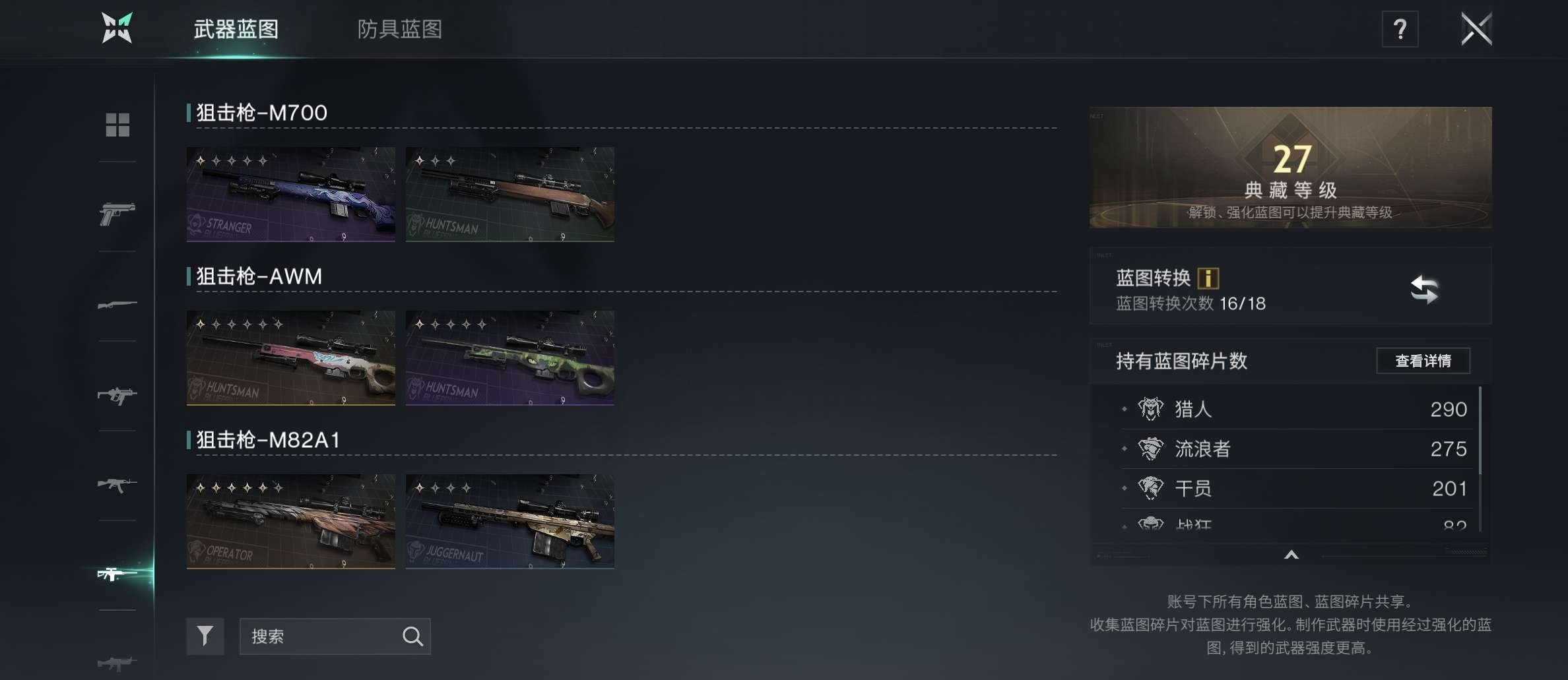
Task: Click the fragment list scrollbar
Action: pyautogui.click(x=1480, y=458)
